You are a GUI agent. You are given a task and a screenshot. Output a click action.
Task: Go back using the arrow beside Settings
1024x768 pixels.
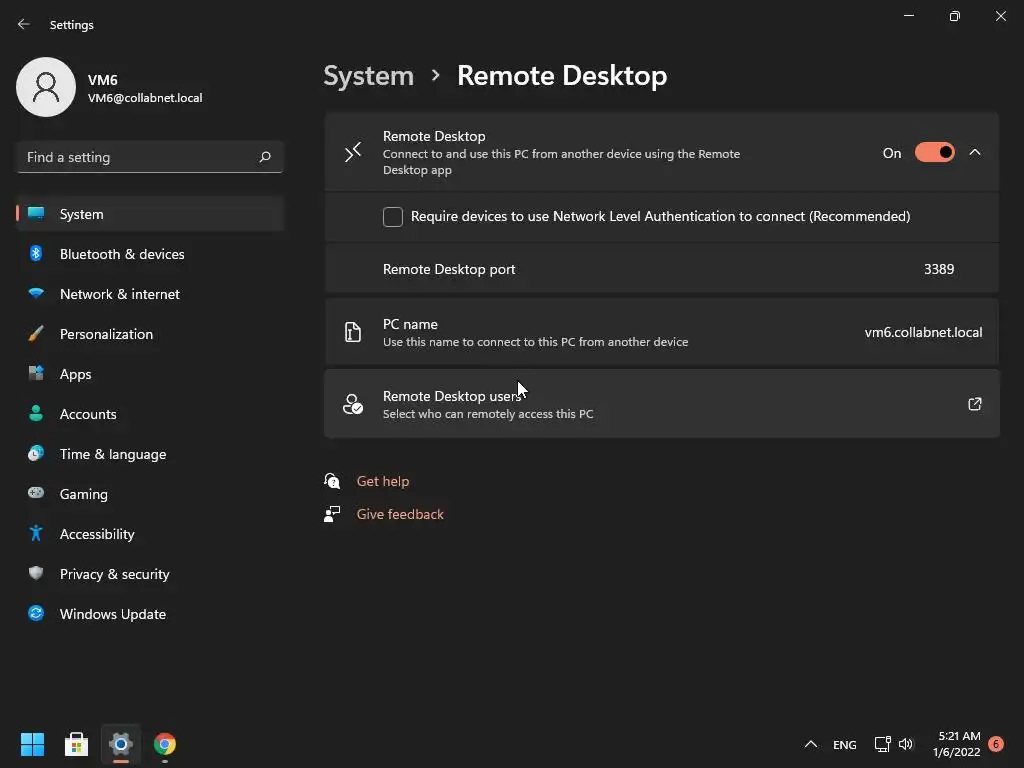tap(24, 24)
